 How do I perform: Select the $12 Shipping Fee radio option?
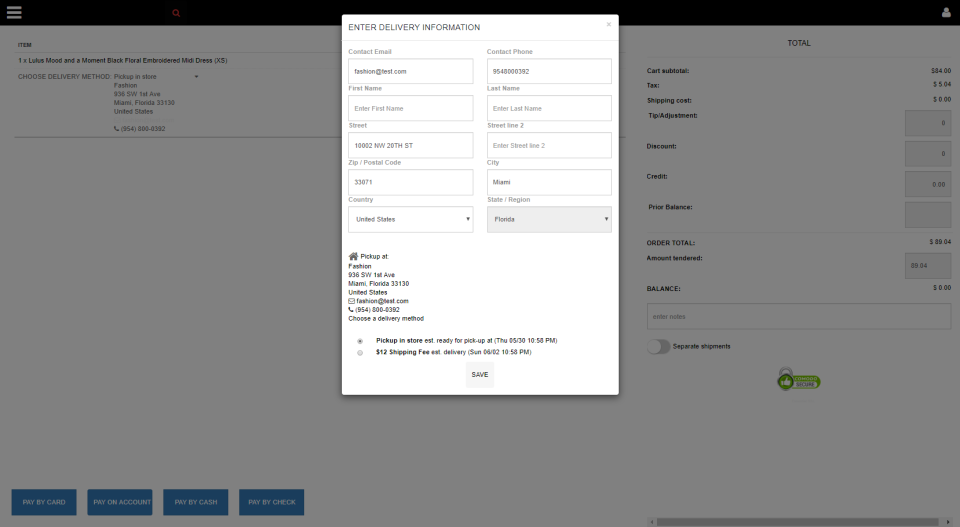(360, 353)
